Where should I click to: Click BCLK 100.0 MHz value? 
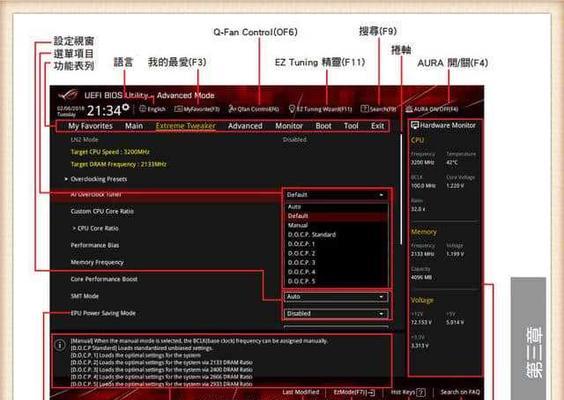[423, 186]
